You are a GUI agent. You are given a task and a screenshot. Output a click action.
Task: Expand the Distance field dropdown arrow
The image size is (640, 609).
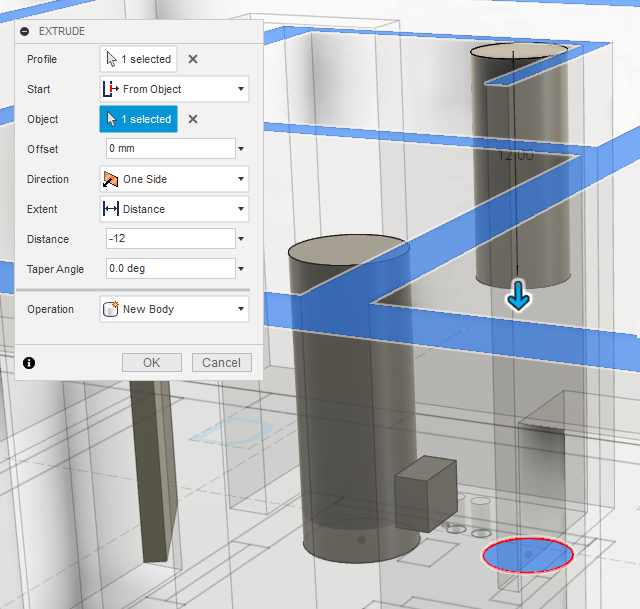coord(241,239)
